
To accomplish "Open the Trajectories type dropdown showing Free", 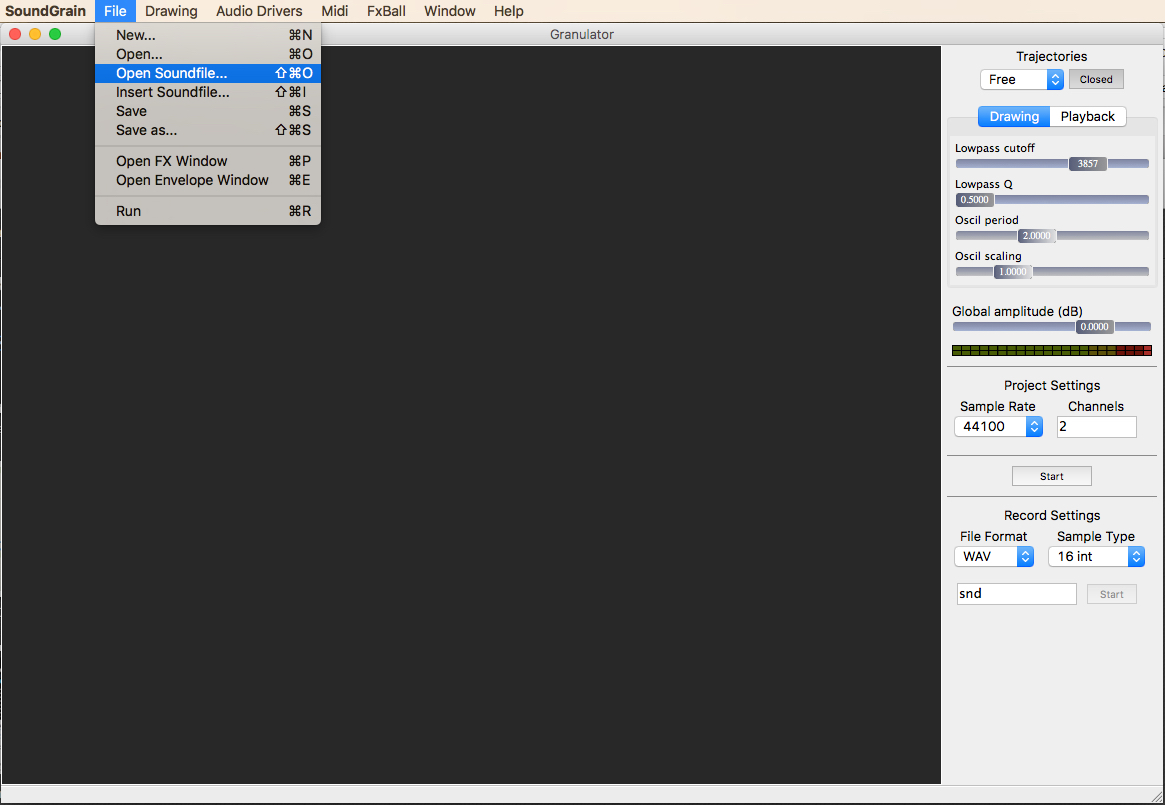I will click(1022, 79).
